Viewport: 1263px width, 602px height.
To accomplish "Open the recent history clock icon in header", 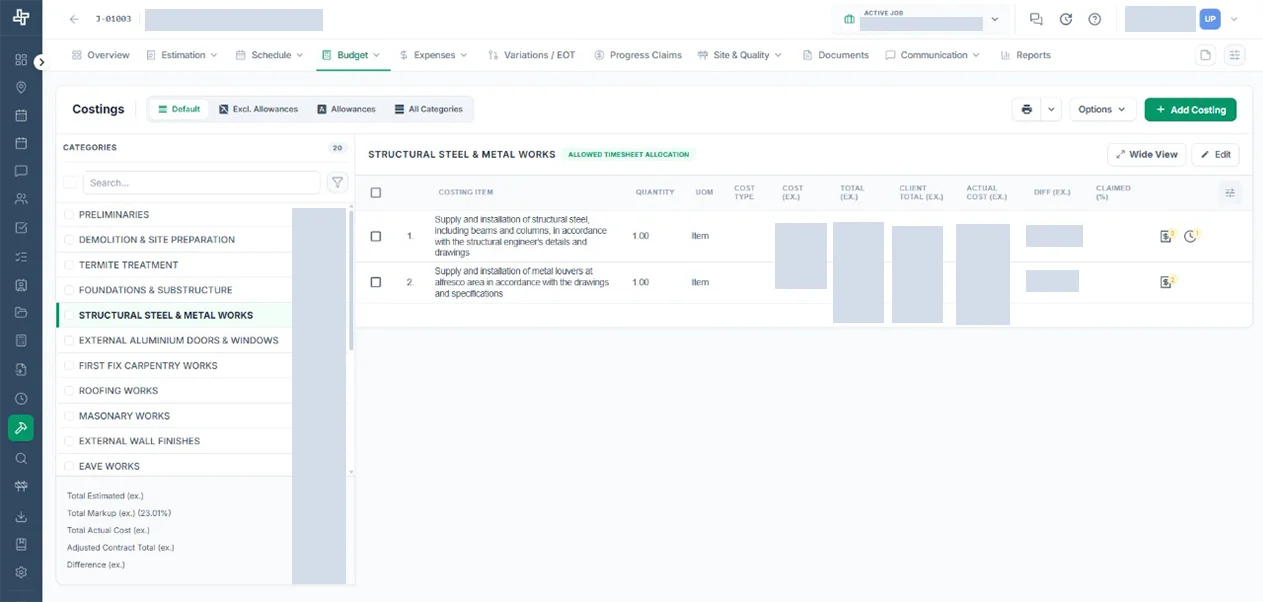I will 1066,19.
